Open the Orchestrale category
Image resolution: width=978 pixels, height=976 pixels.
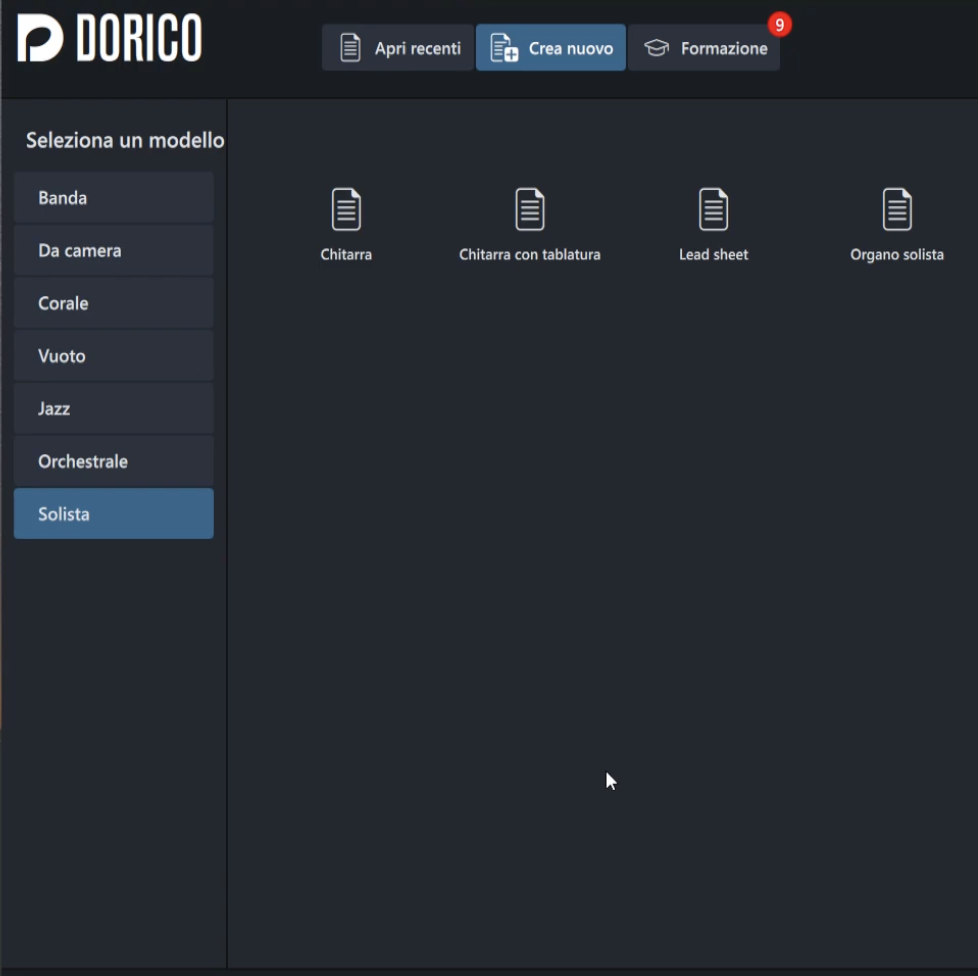(x=114, y=462)
